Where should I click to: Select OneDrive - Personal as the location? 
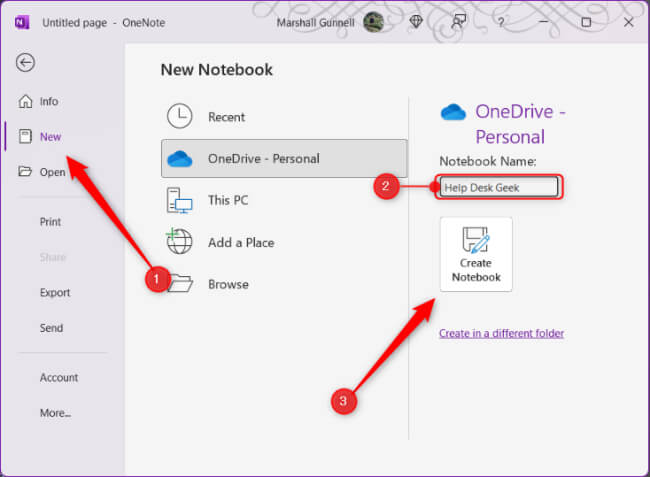point(284,159)
